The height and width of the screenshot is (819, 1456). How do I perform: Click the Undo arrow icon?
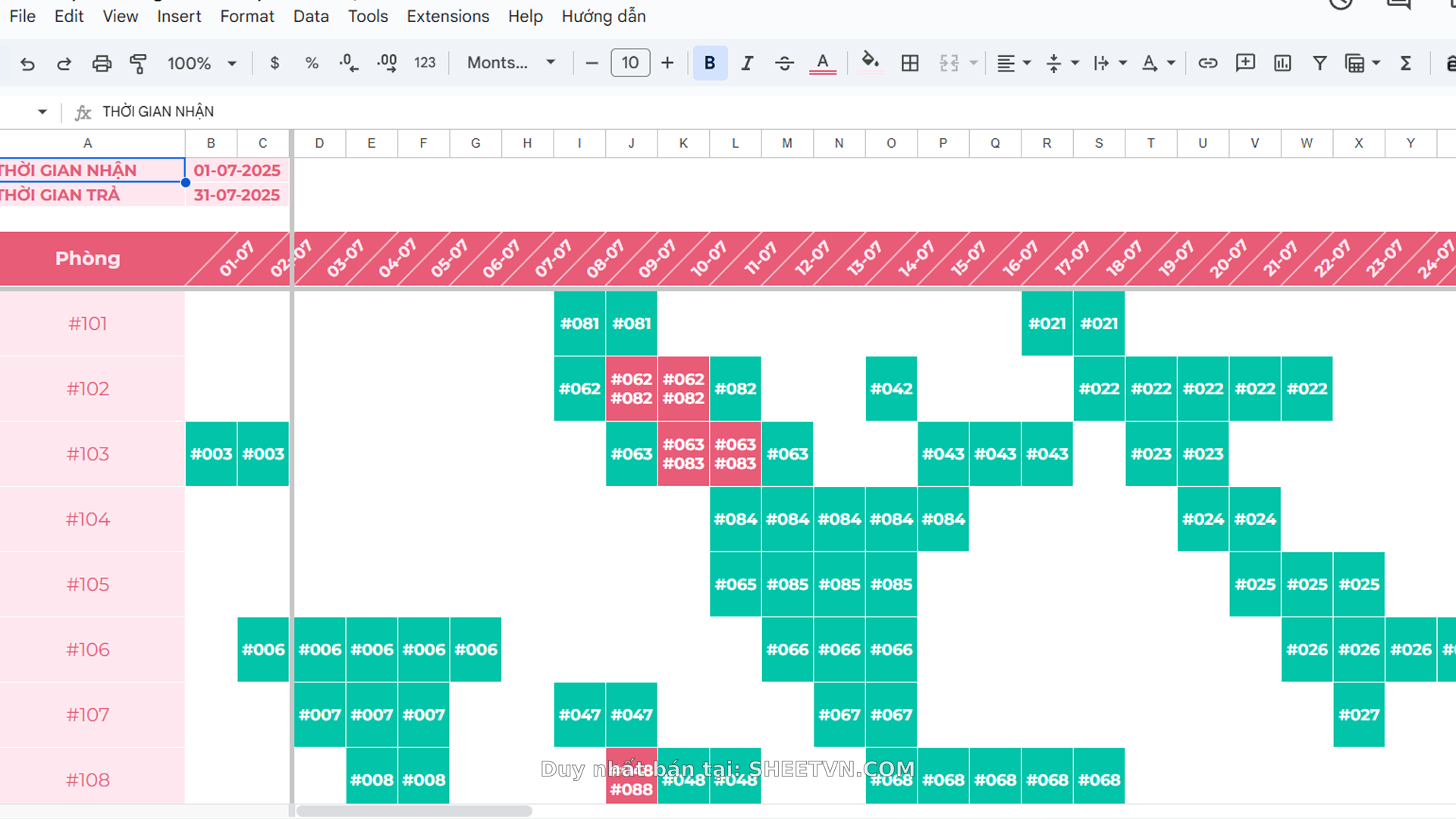click(x=27, y=64)
